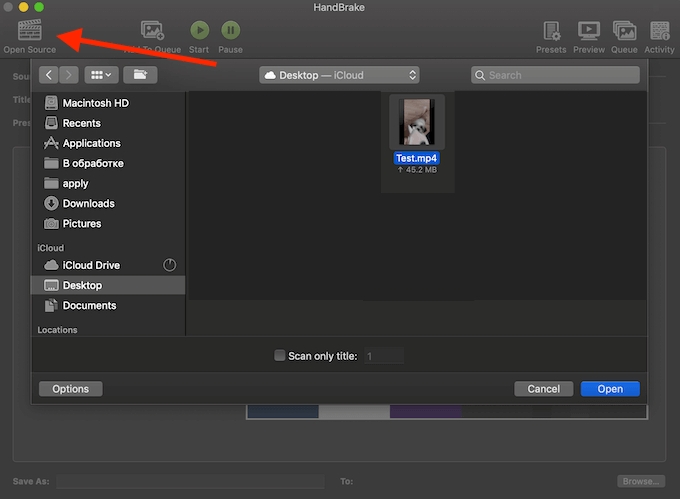Start encoding with the green Start button

click(199, 30)
